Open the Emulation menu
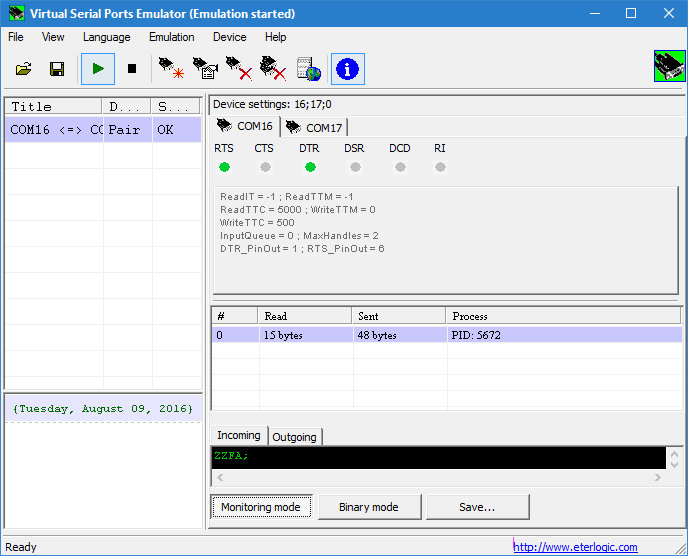This screenshot has width=688, height=556. click(172, 37)
